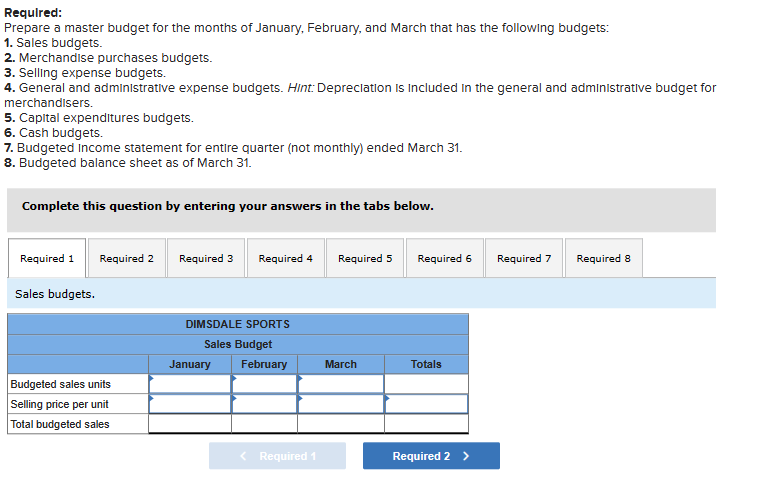The width and height of the screenshot is (774, 479).
Task: Open the Required 7 tab
Action: click(x=524, y=258)
